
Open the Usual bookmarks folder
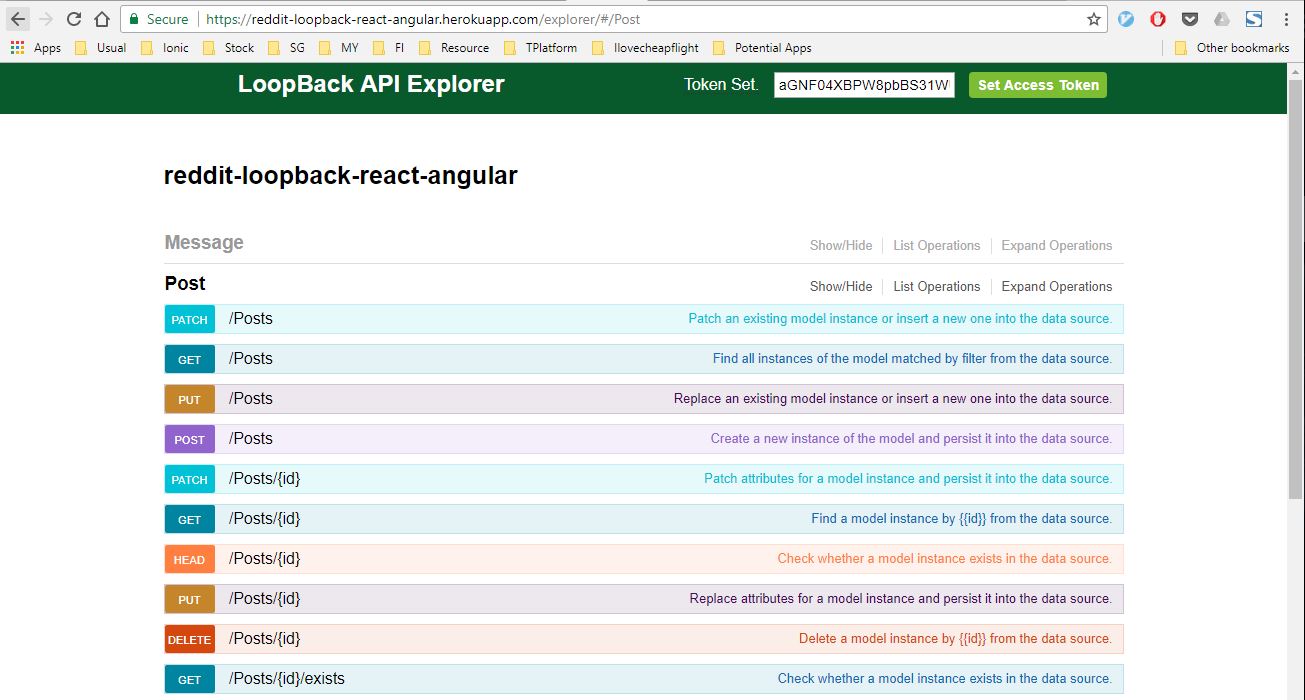[x=101, y=47]
